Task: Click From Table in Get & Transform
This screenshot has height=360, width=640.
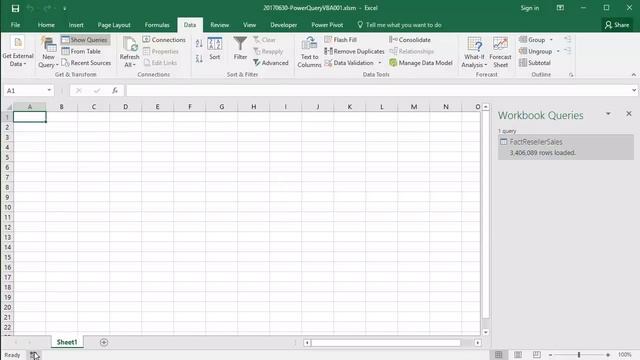Action: [81, 51]
